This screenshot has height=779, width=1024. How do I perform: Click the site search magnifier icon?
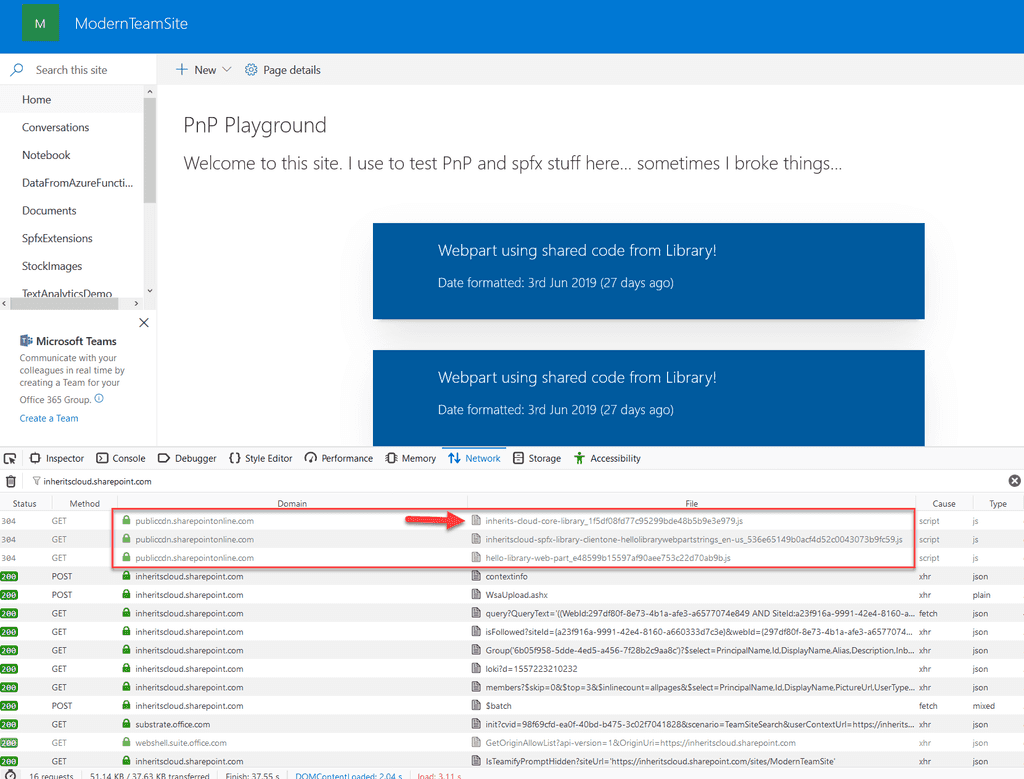pyautogui.click(x=17, y=69)
